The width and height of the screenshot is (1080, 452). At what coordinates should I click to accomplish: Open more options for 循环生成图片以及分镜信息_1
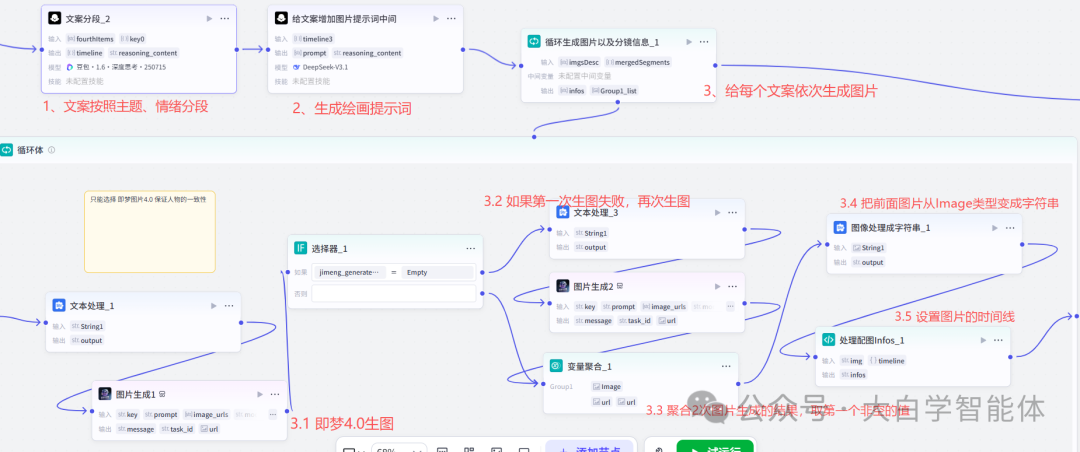tap(704, 41)
